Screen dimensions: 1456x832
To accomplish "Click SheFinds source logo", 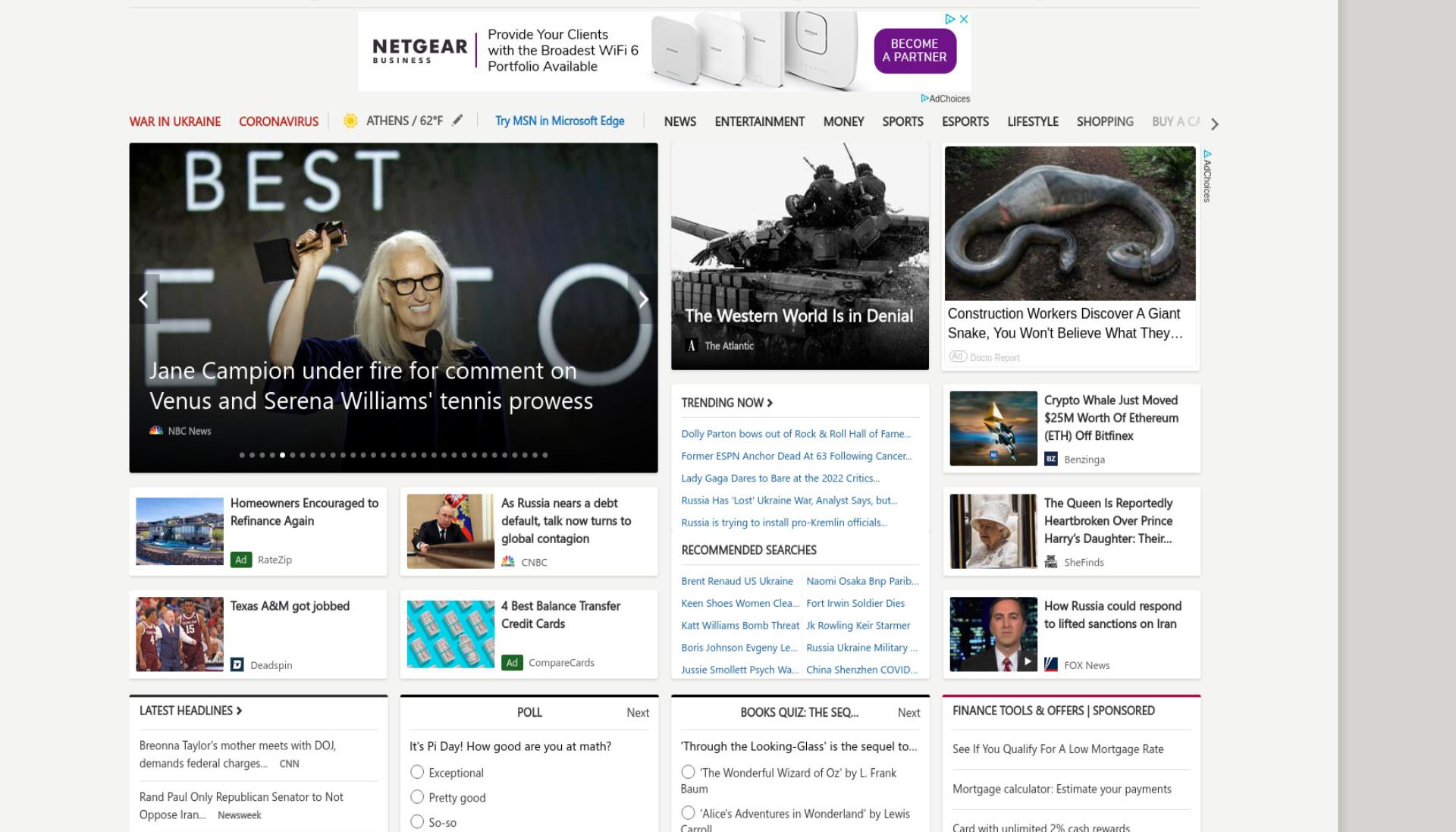I will (x=1050, y=562).
